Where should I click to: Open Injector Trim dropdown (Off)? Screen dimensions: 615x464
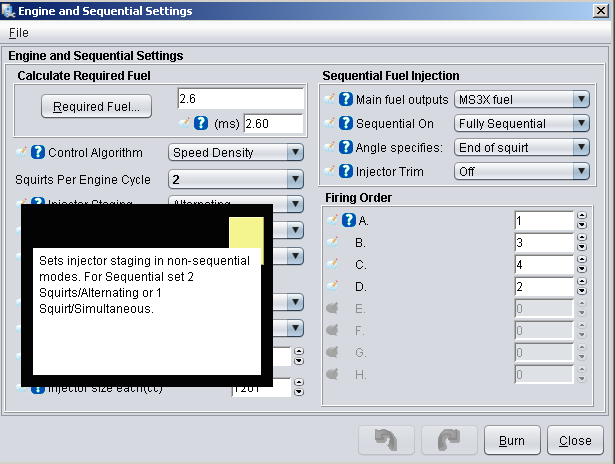click(522, 171)
